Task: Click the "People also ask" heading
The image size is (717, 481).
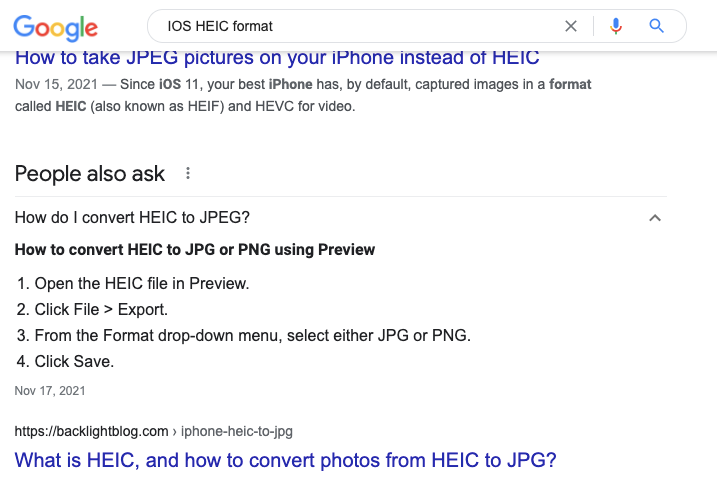Action: tap(90, 174)
